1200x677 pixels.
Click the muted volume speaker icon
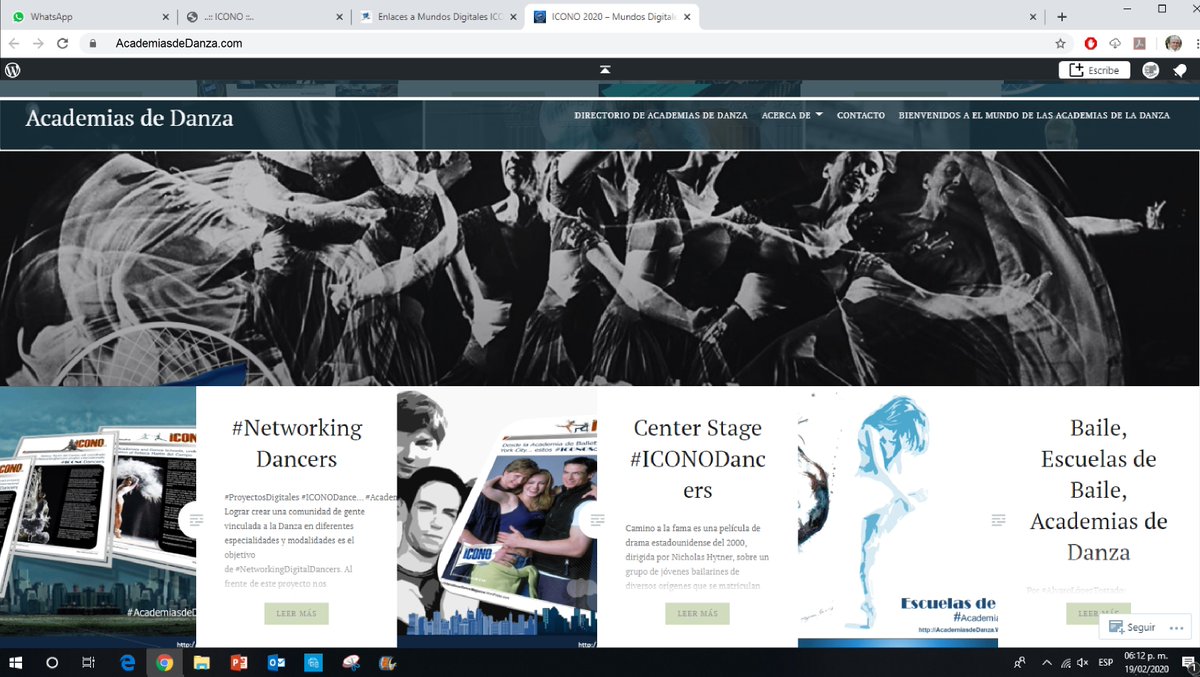(x=1084, y=662)
